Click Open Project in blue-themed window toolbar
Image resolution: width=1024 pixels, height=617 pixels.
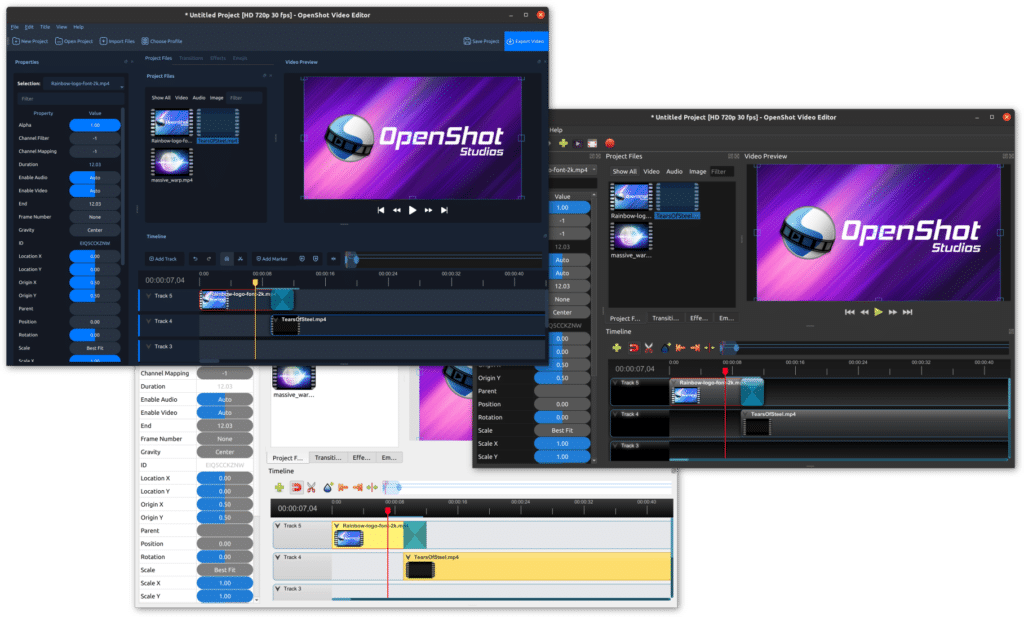(x=74, y=41)
